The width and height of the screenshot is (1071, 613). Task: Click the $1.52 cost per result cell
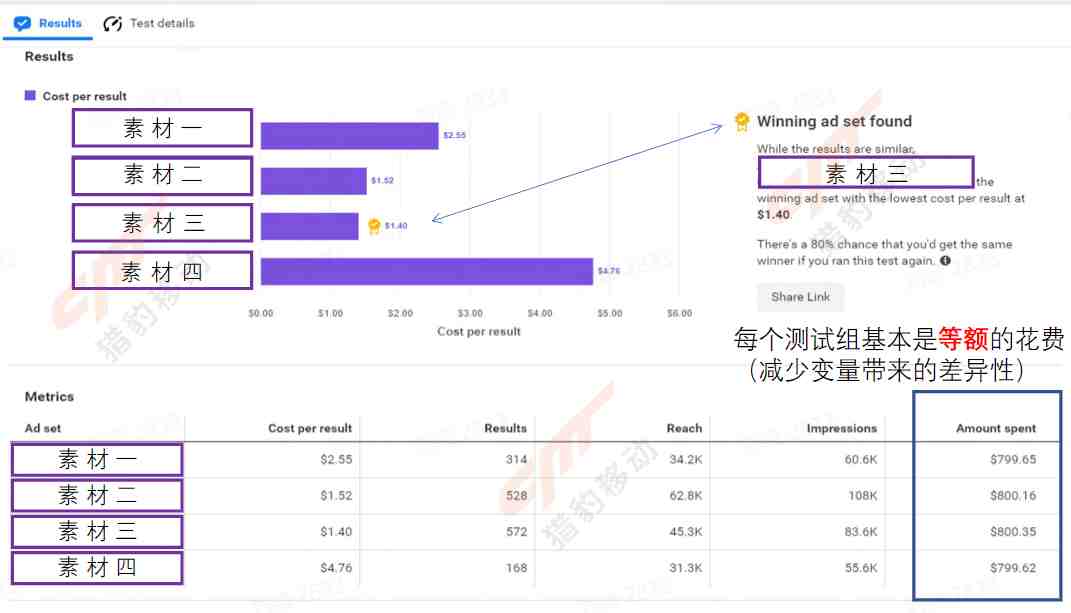tap(336, 495)
